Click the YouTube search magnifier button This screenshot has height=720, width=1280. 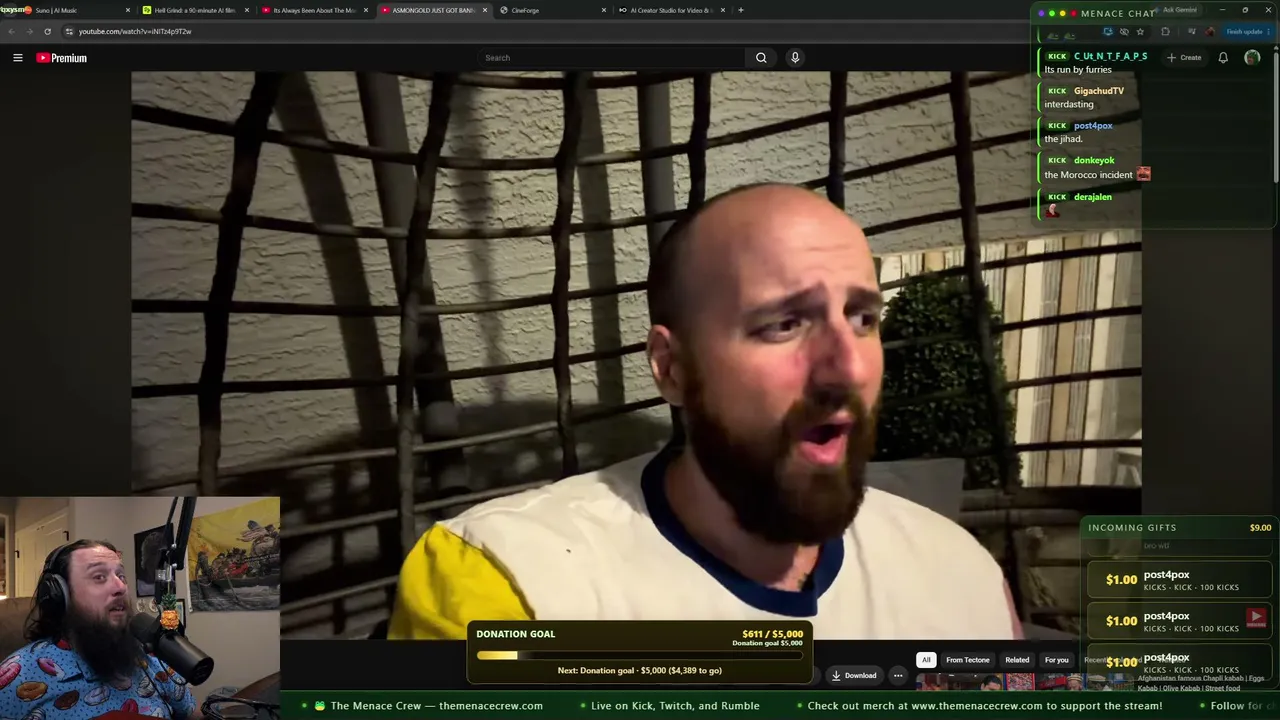[761, 58]
